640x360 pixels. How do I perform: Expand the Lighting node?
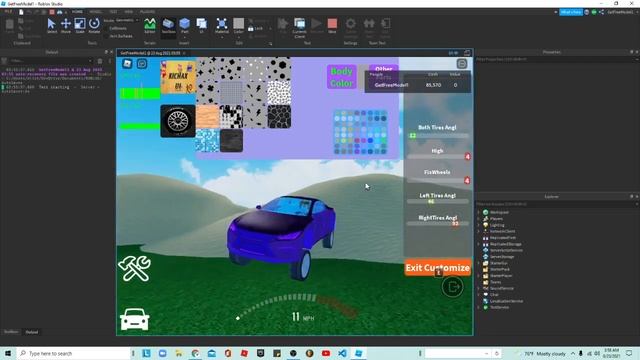click(478, 225)
